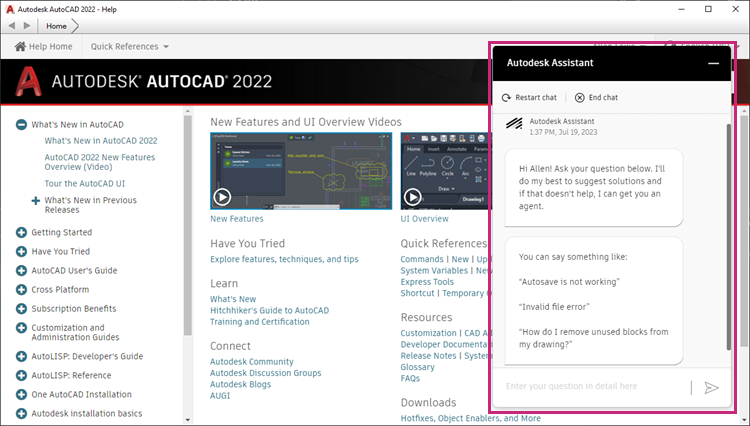Open the Tour the AutoCAD UI topic

pyautogui.click(x=85, y=184)
